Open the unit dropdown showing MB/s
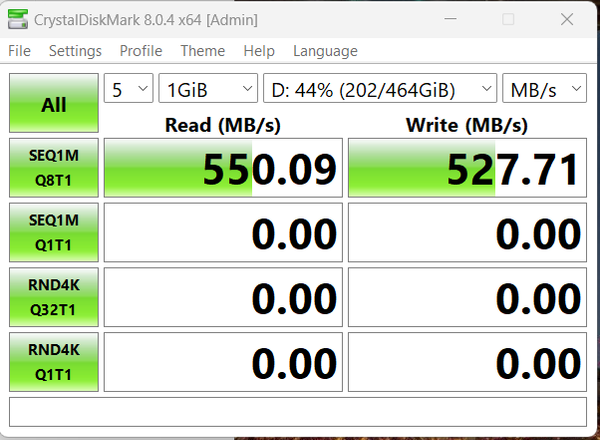600x440 pixels. coord(545,88)
